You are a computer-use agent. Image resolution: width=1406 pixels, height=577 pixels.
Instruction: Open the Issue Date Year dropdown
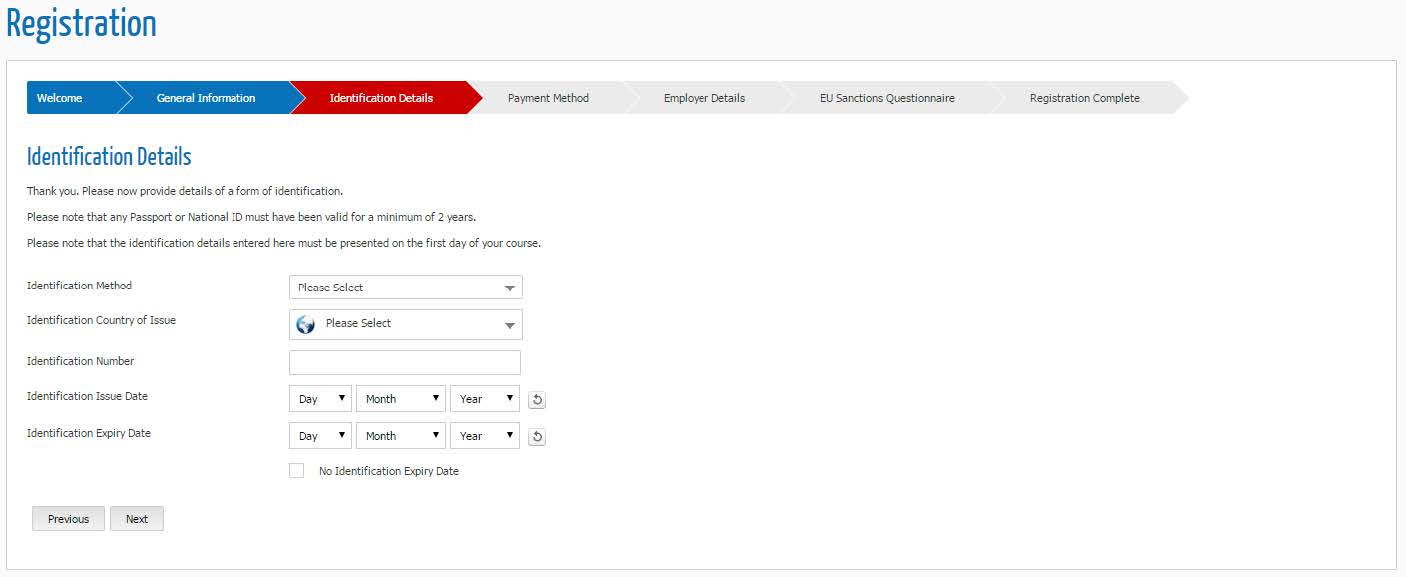point(485,399)
